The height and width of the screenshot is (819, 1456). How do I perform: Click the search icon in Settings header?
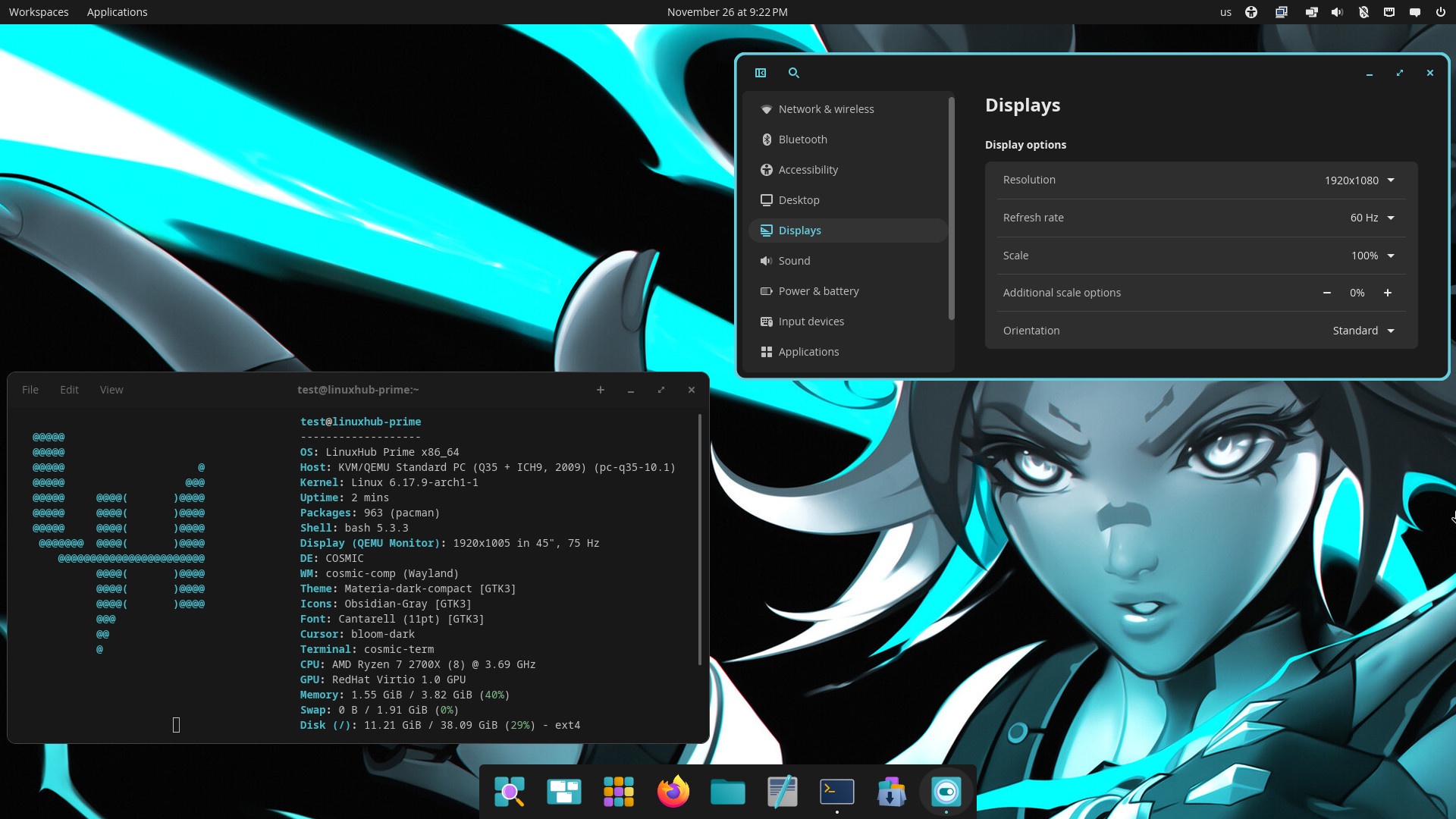(x=794, y=73)
